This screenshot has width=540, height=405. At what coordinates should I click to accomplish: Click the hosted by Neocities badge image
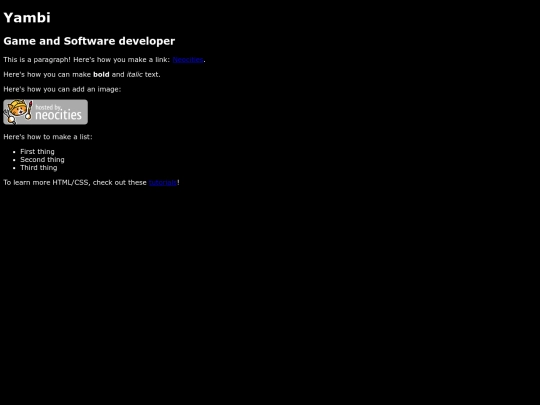coord(45,112)
